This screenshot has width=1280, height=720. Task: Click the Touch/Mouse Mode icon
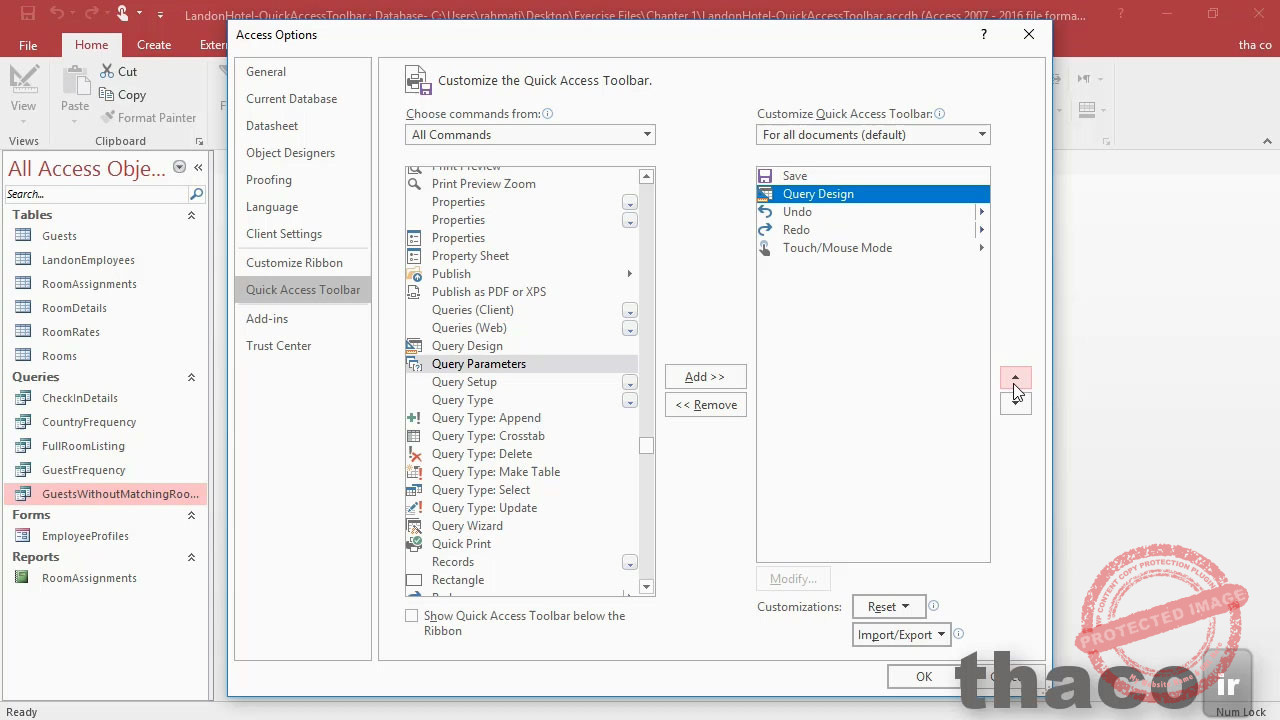coord(766,248)
